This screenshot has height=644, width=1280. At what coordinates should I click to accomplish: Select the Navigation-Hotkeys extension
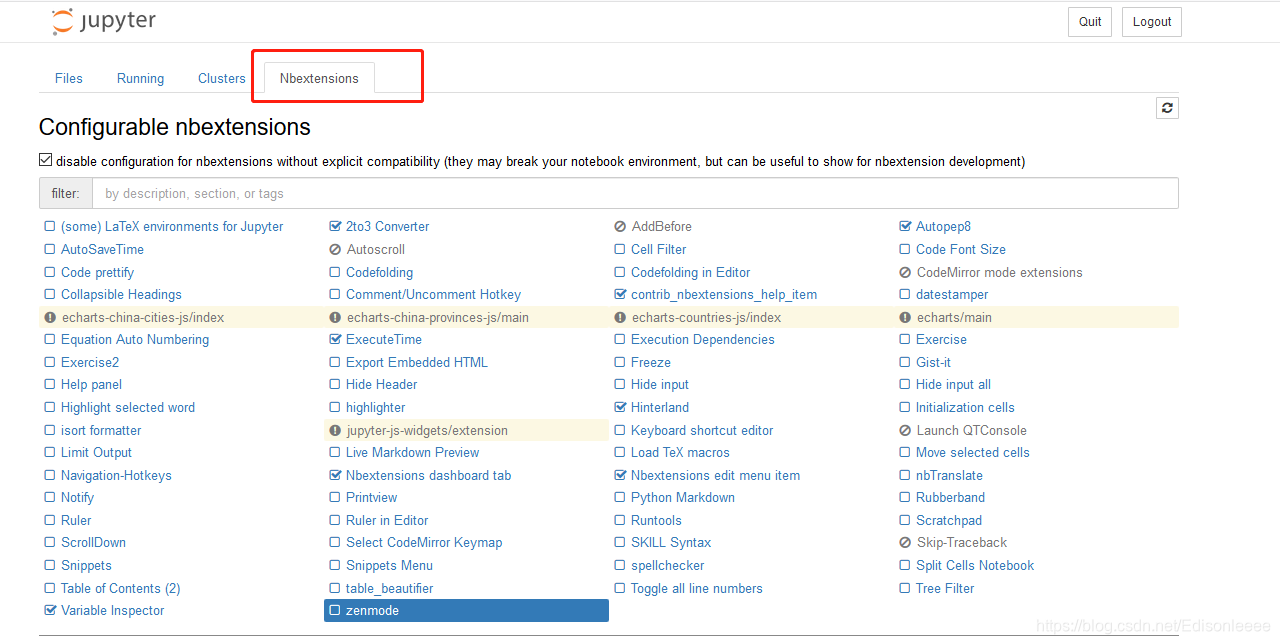click(116, 476)
